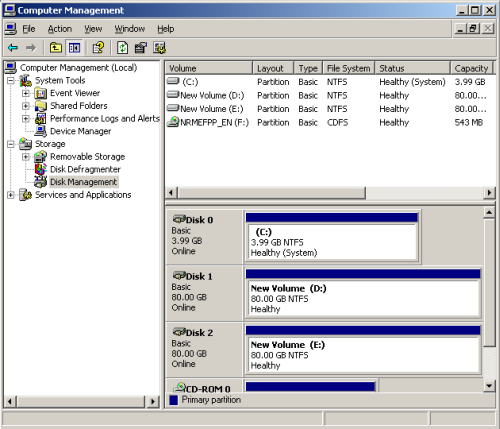Collapse the Storage node
Screen dimensions: 500x429
point(11,144)
